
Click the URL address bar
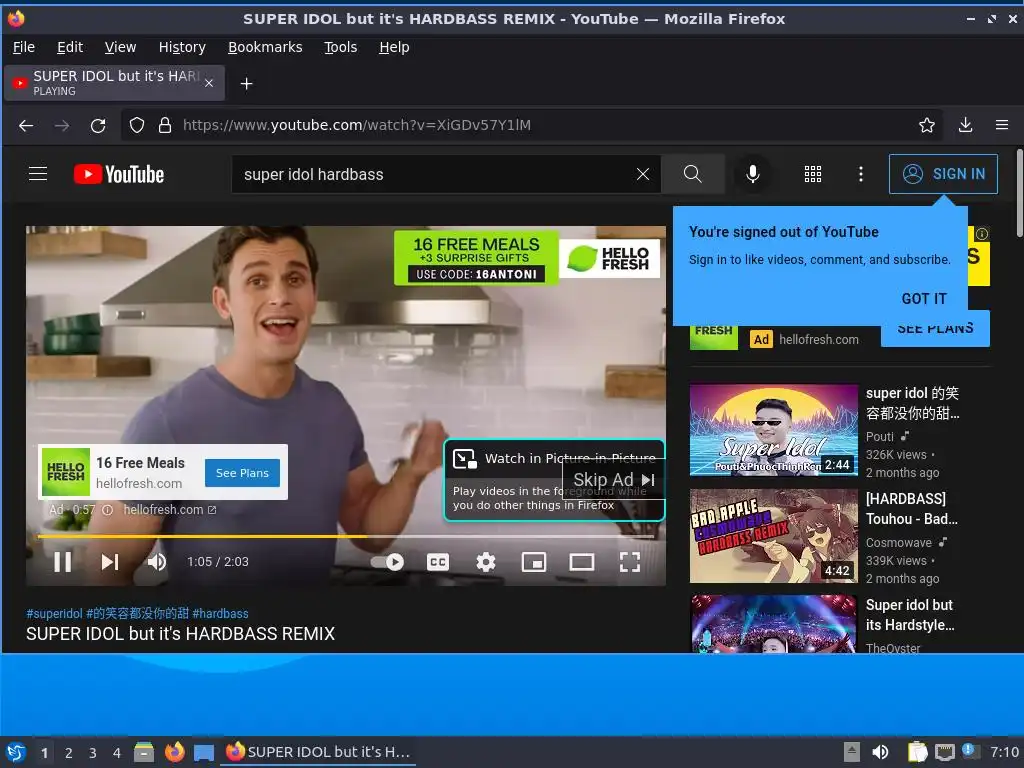pyautogui.click(x=532, y=125)
